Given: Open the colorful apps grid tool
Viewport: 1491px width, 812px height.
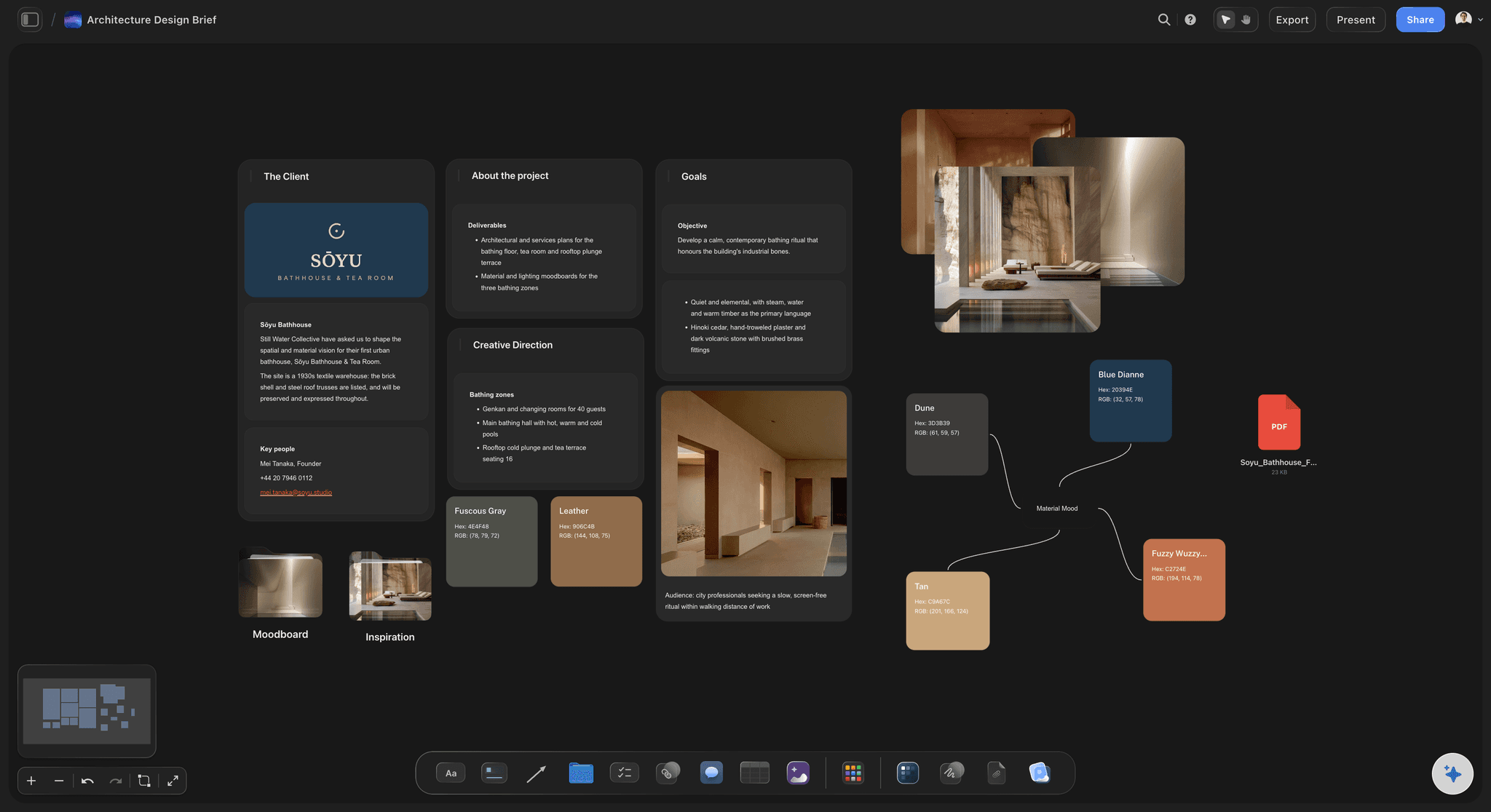Looking at the screenshot, I should (x=853, y=773).
